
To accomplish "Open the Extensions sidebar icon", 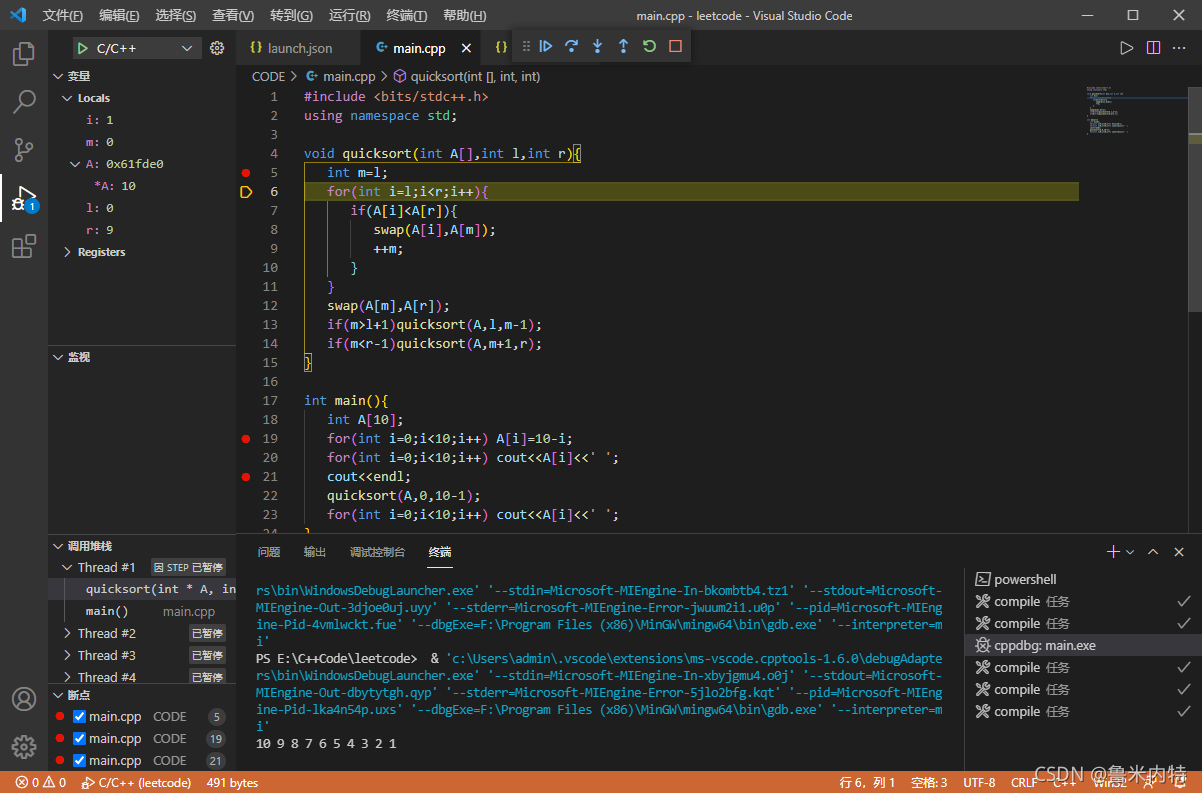I will tap(24, 246).
